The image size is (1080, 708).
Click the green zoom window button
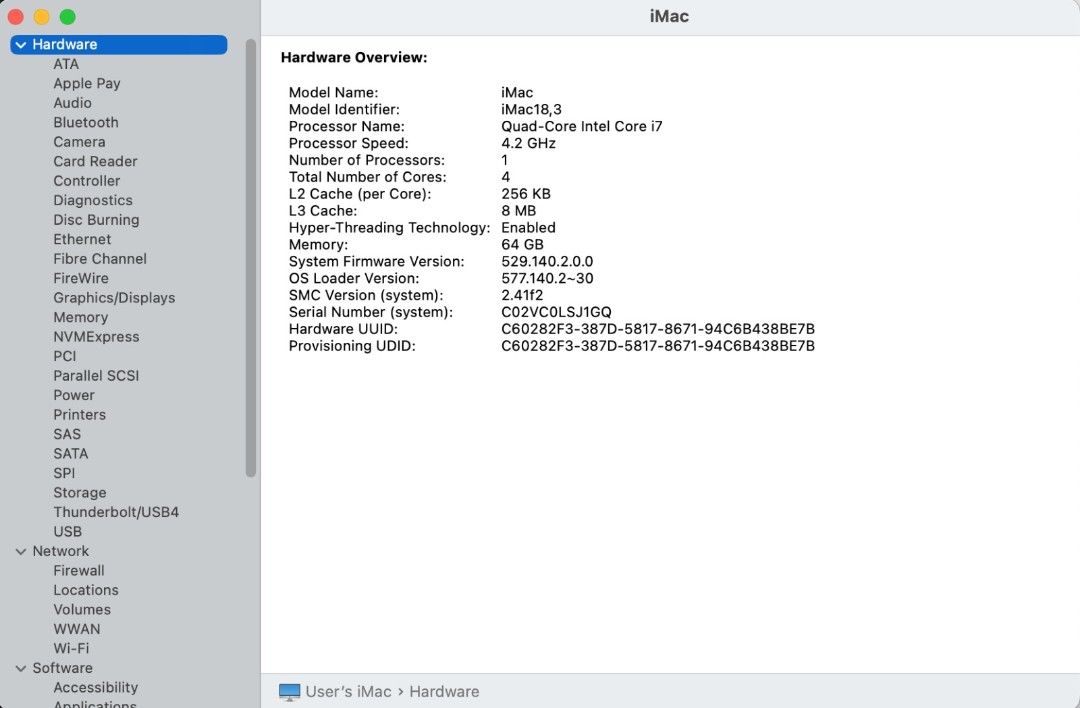(x=68, y=17)
